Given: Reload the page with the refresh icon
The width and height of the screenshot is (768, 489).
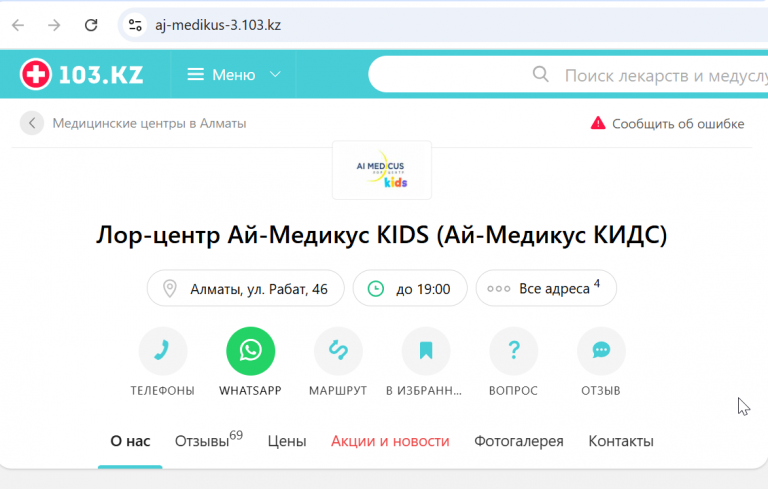Looking at the screenshot, I should click(x=91, y=25).
